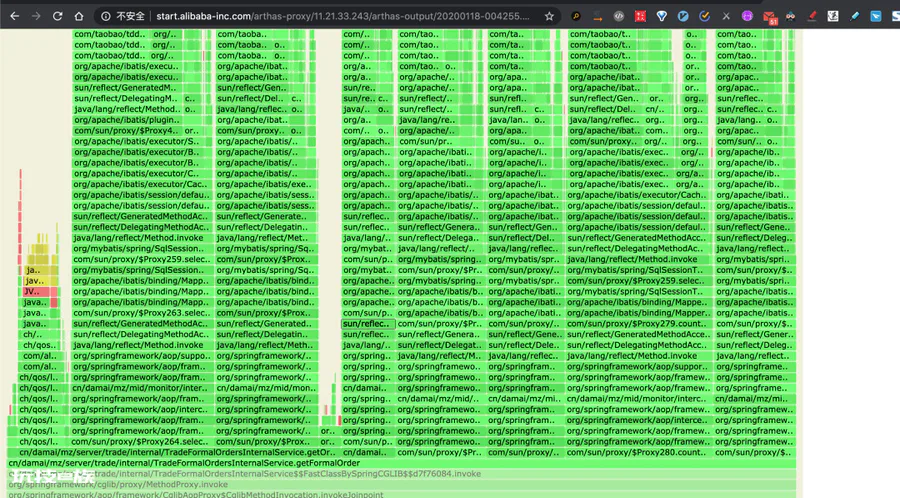Select the highlighted sun/reflec.. frame with border
Screen dimensions: 900x498
(368, 324)
